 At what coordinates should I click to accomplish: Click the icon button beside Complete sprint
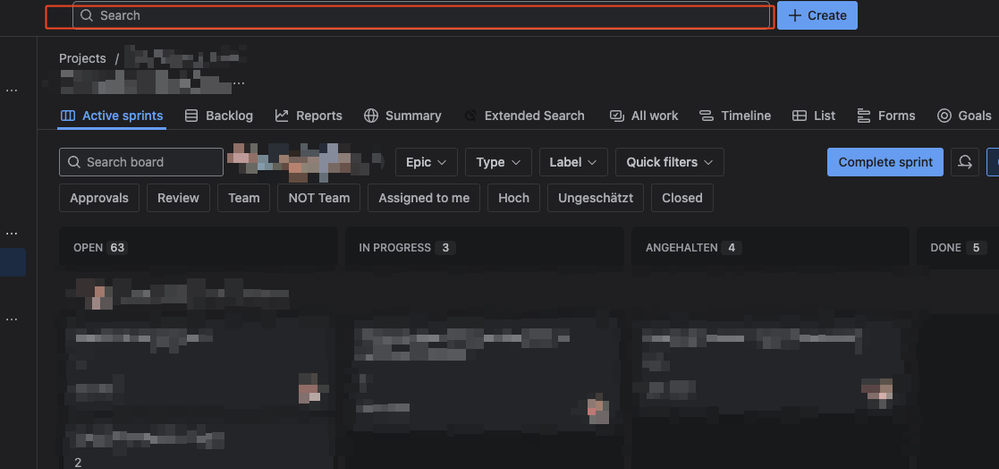pos(965,162)
